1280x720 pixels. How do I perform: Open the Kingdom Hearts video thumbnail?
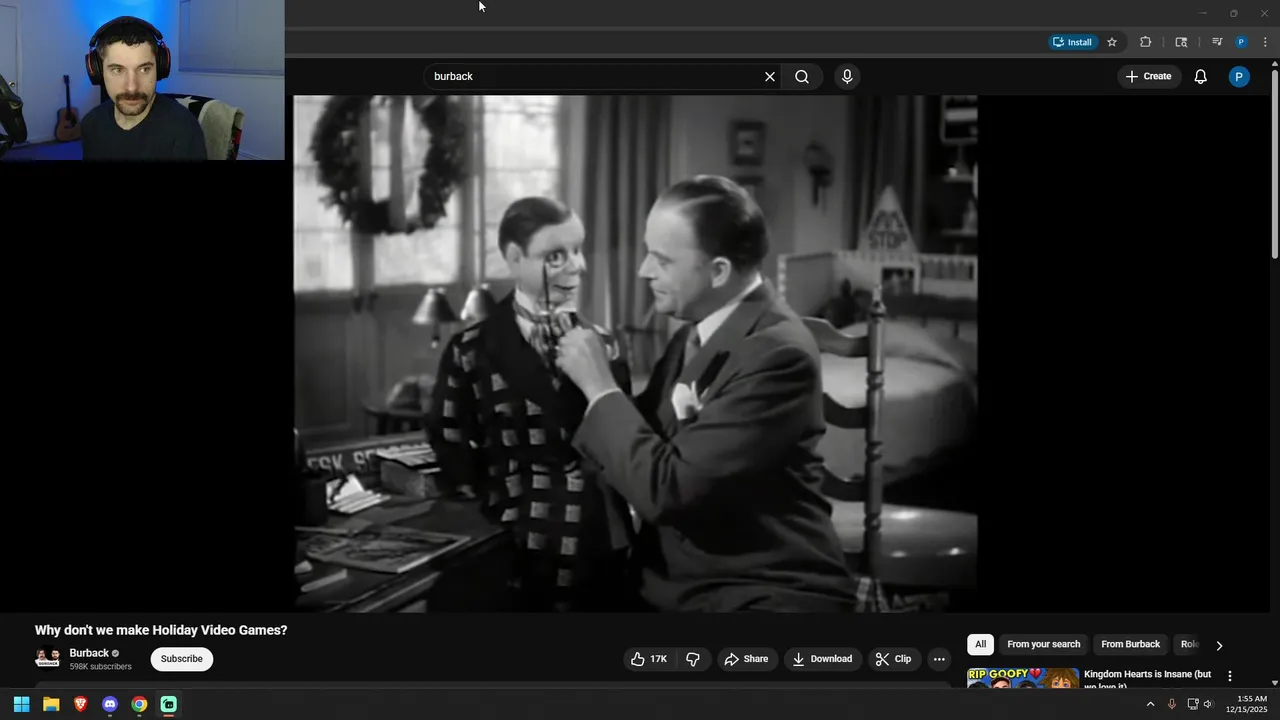[x=1023, y=678]
